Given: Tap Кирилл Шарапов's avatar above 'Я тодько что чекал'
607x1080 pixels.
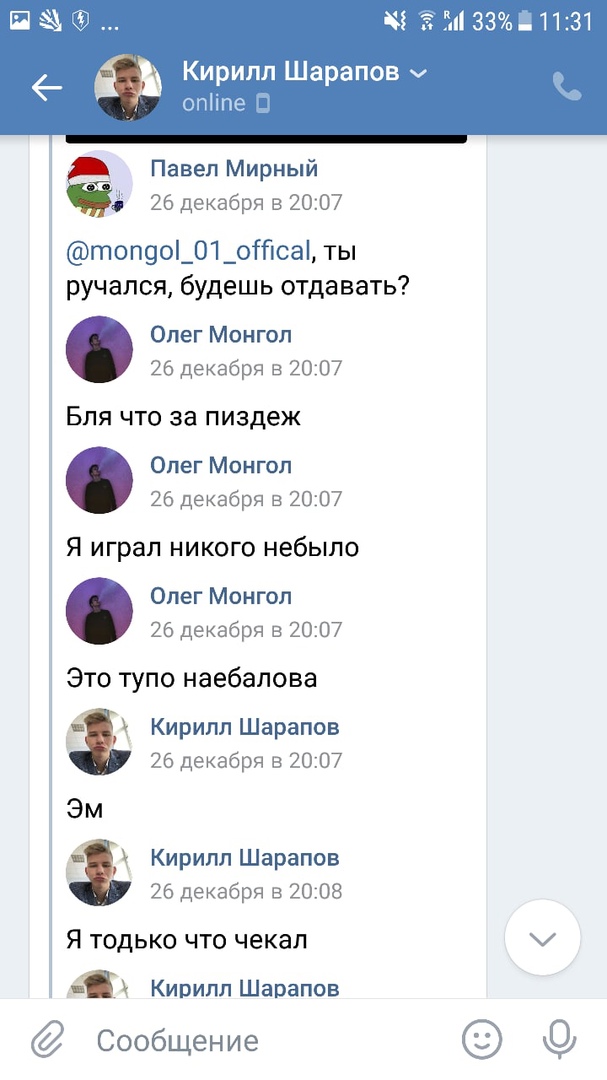Looking at the screenshot, I should point(99,873).
